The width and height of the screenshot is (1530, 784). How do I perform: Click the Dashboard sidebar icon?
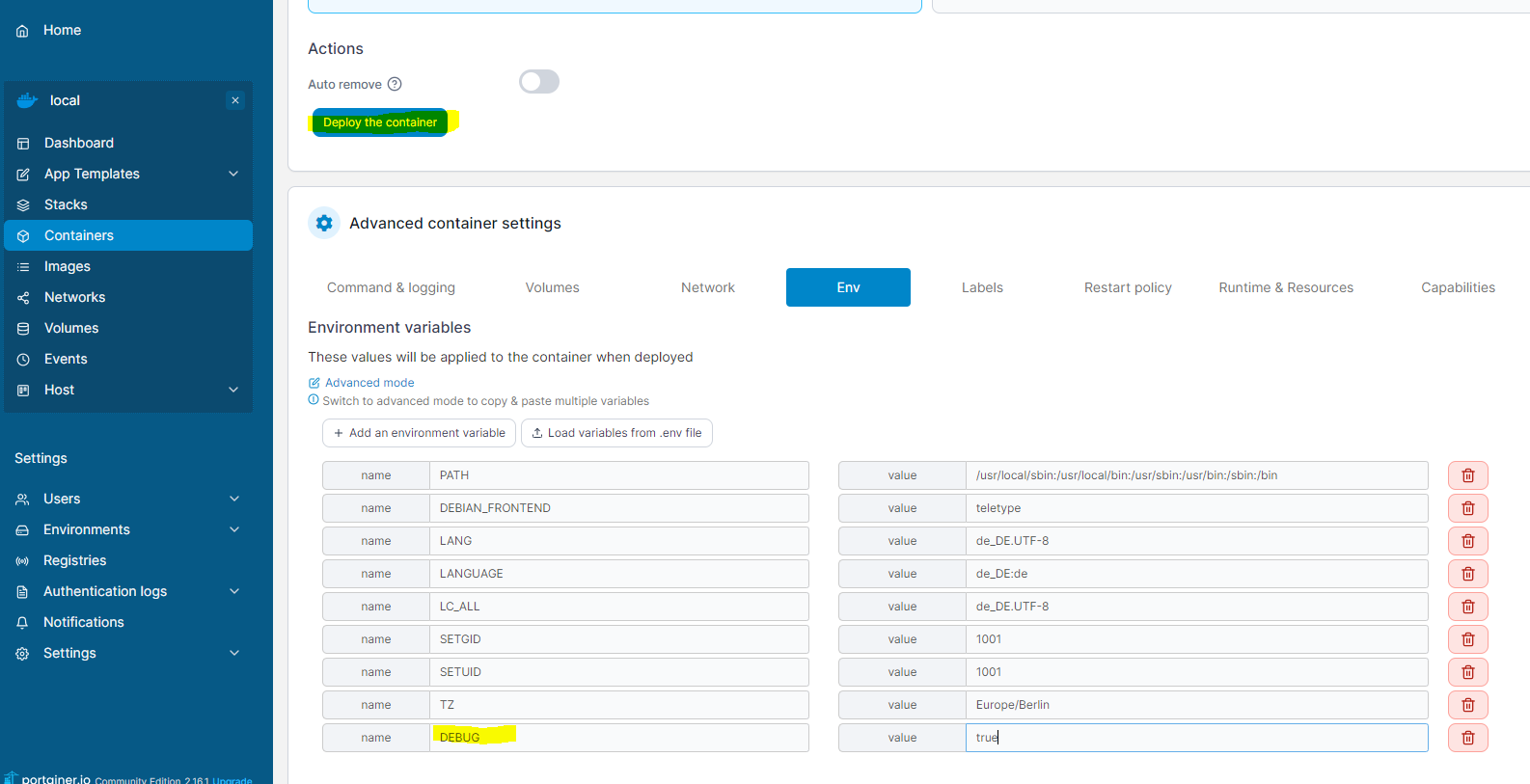point(23,144)
